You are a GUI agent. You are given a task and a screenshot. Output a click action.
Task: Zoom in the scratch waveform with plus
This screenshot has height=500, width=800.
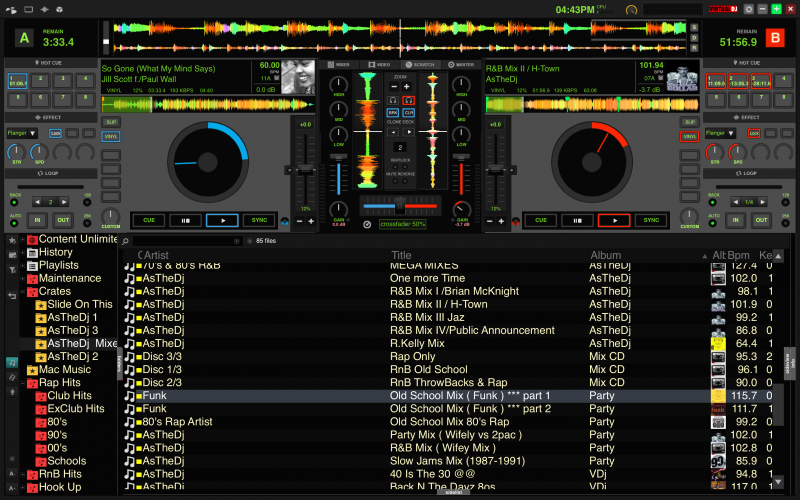click(x=407, y=87)
